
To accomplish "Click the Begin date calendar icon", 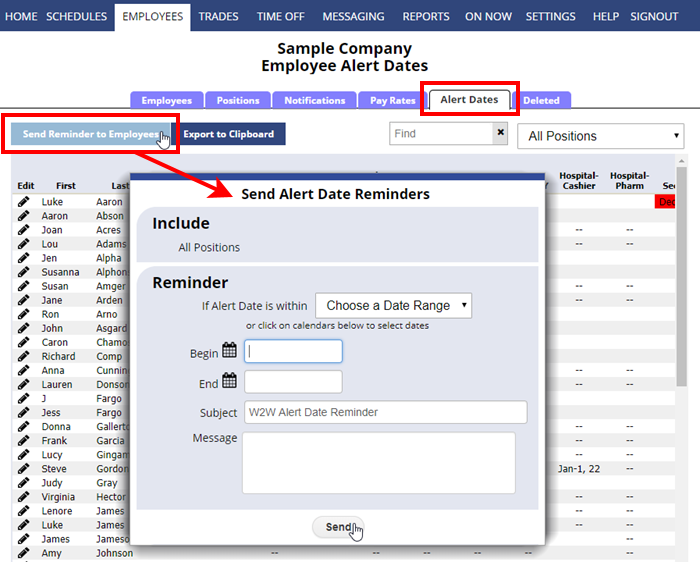I will (229, 351).
